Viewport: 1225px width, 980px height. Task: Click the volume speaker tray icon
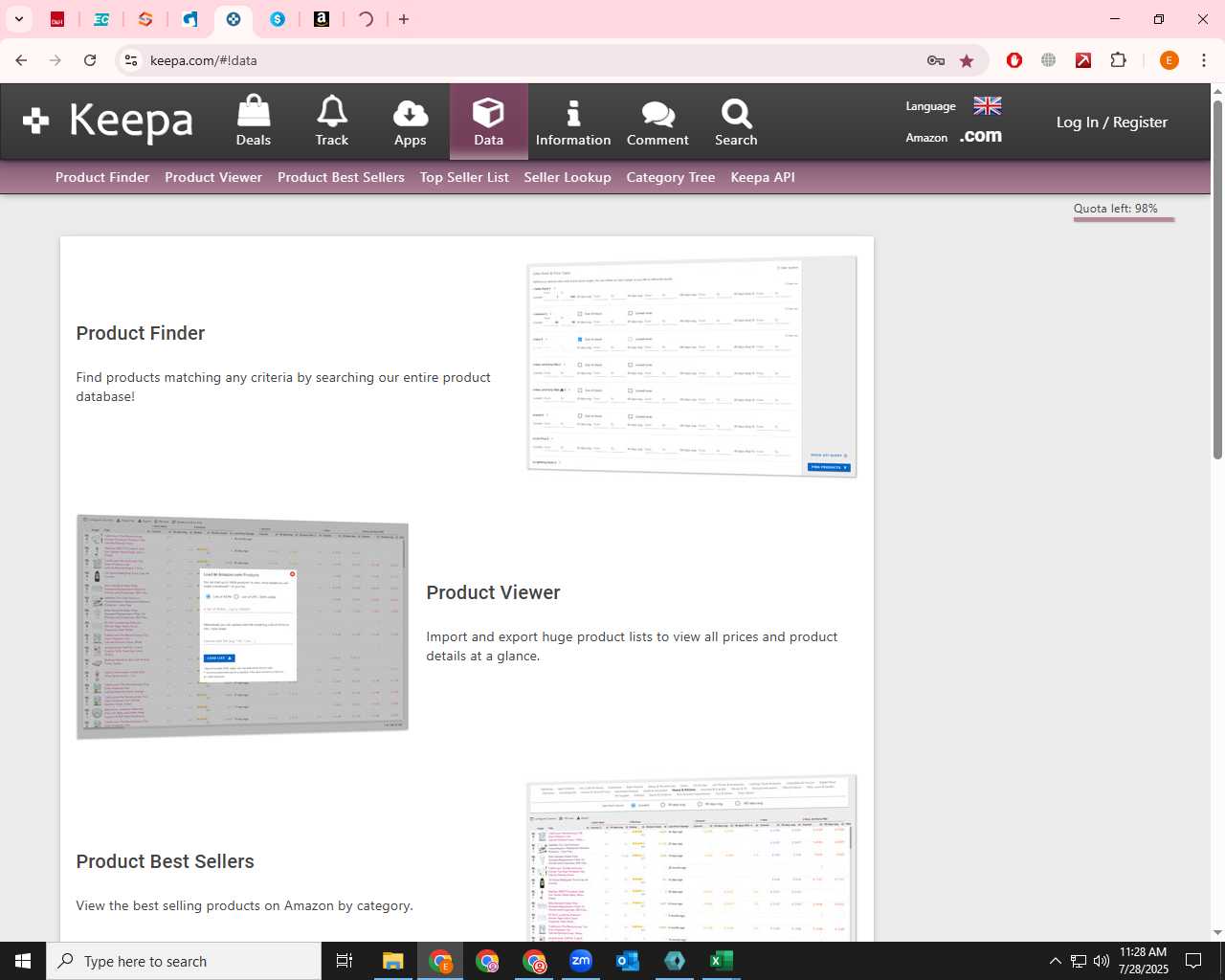(1101, 961)
